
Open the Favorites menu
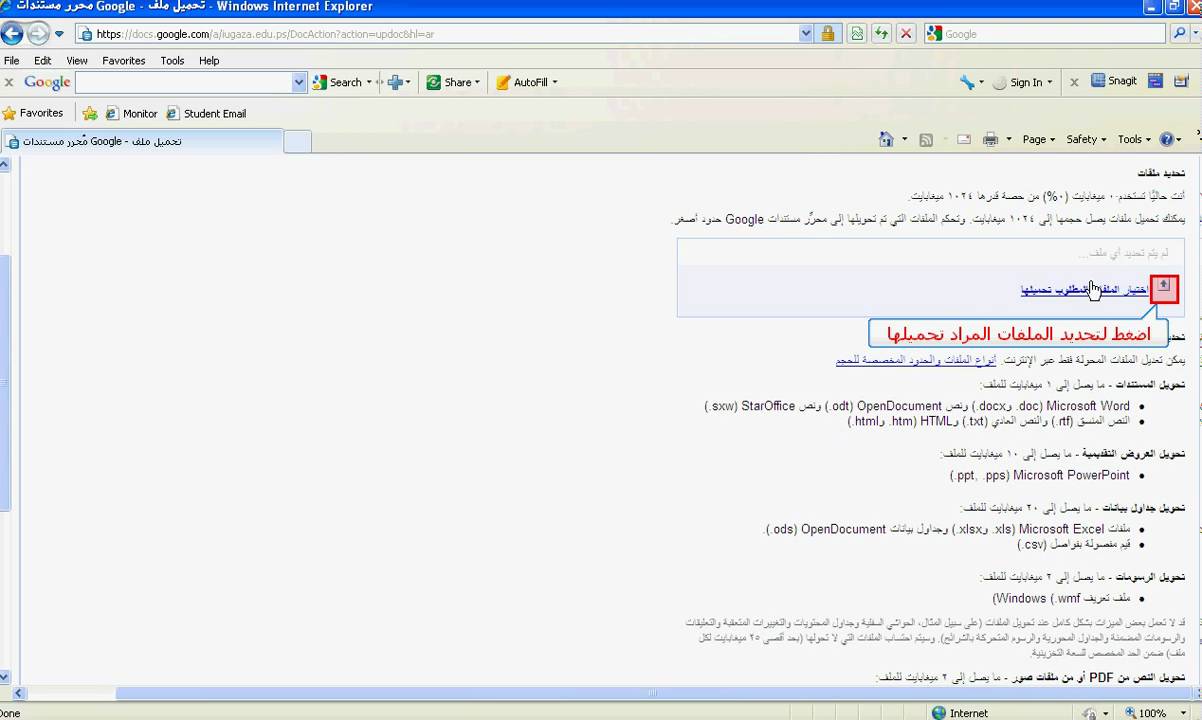(124, 61)
